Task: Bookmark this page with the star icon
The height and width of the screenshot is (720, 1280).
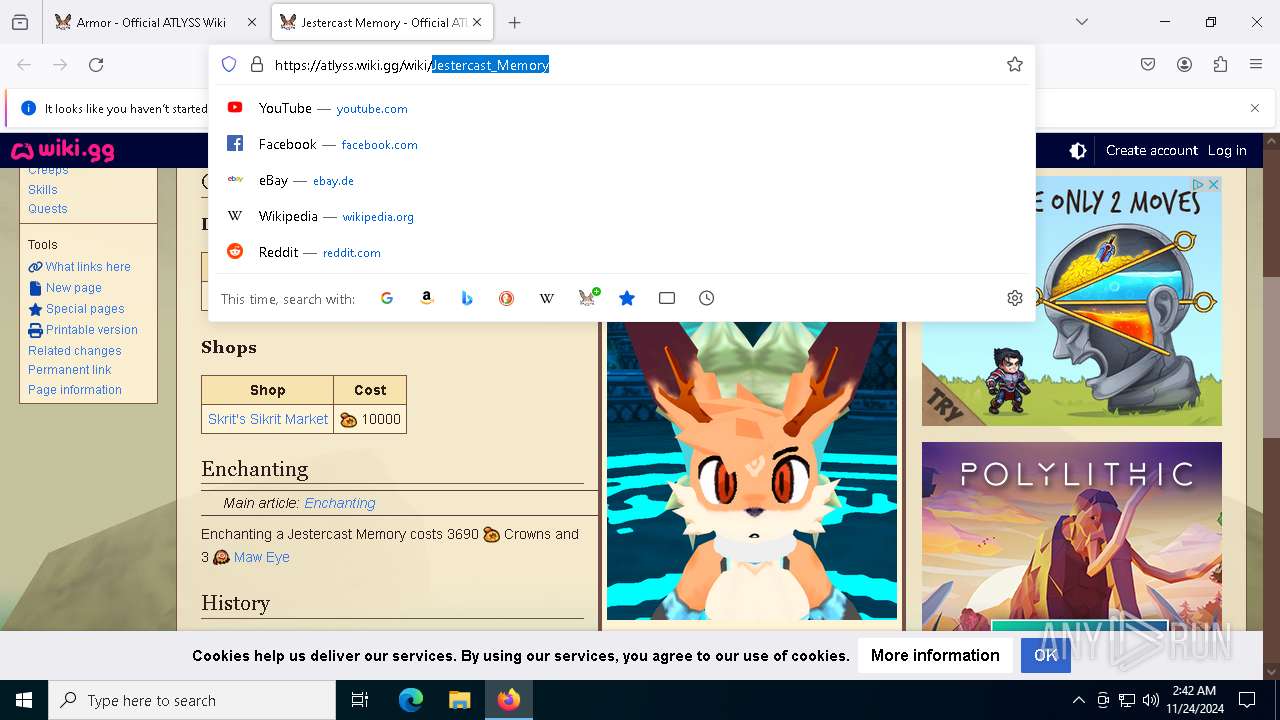Action: (1015, 65)
